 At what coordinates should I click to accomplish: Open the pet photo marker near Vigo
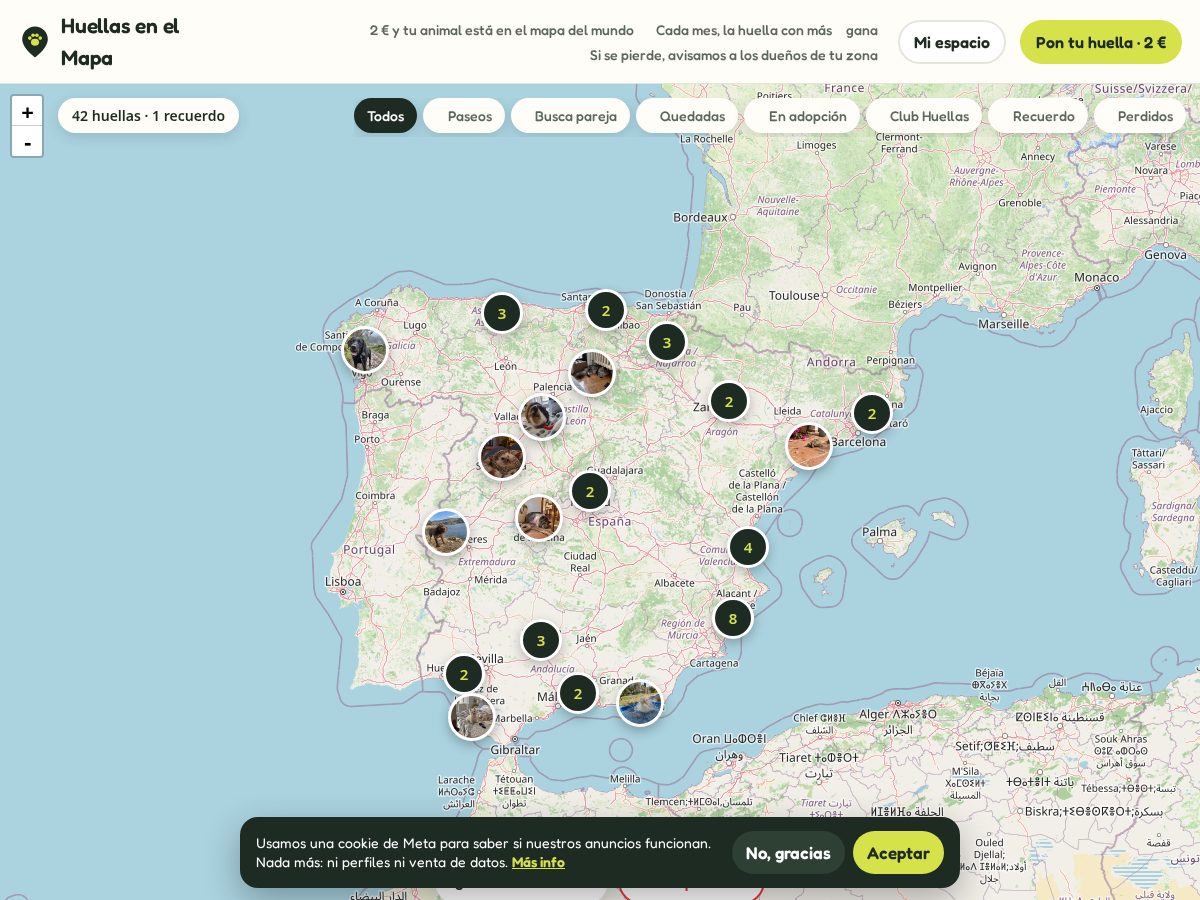coord(365,351)
